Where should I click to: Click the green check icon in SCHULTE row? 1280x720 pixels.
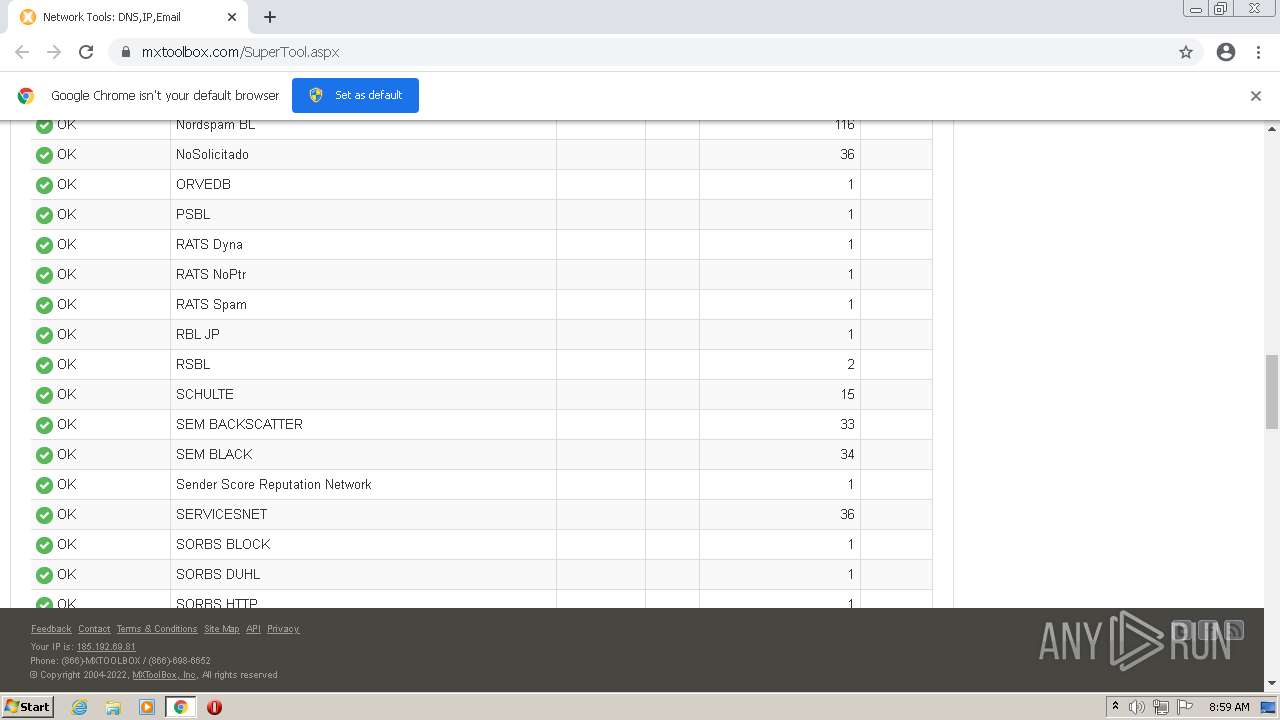[44, 395]
